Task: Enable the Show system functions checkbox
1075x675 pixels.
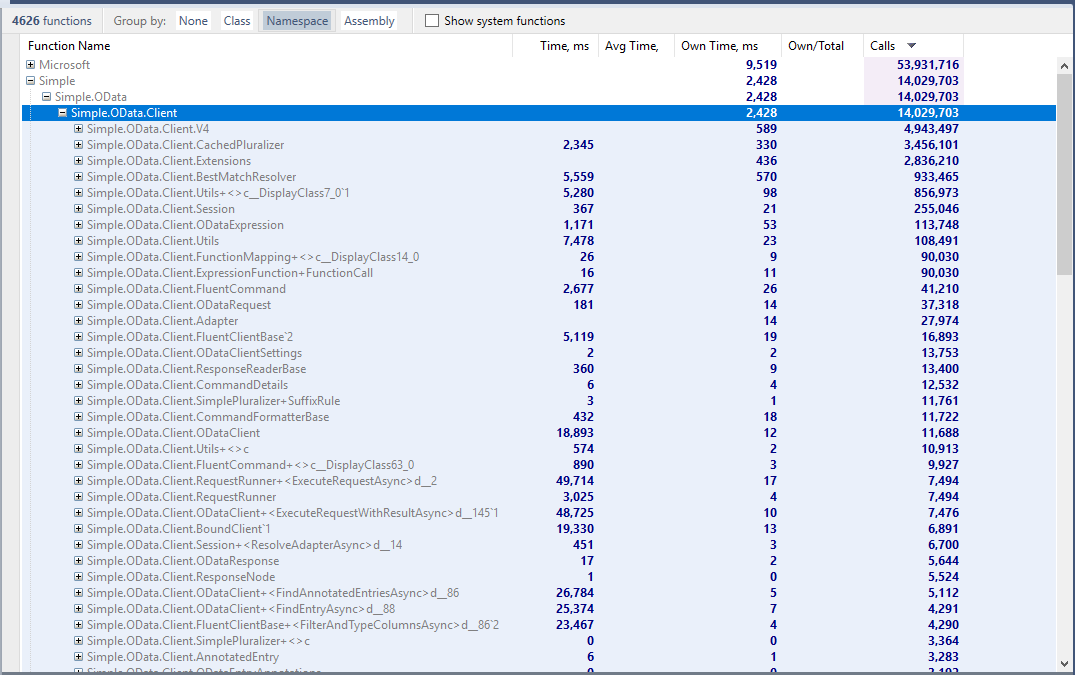Action: coord(431,20)
